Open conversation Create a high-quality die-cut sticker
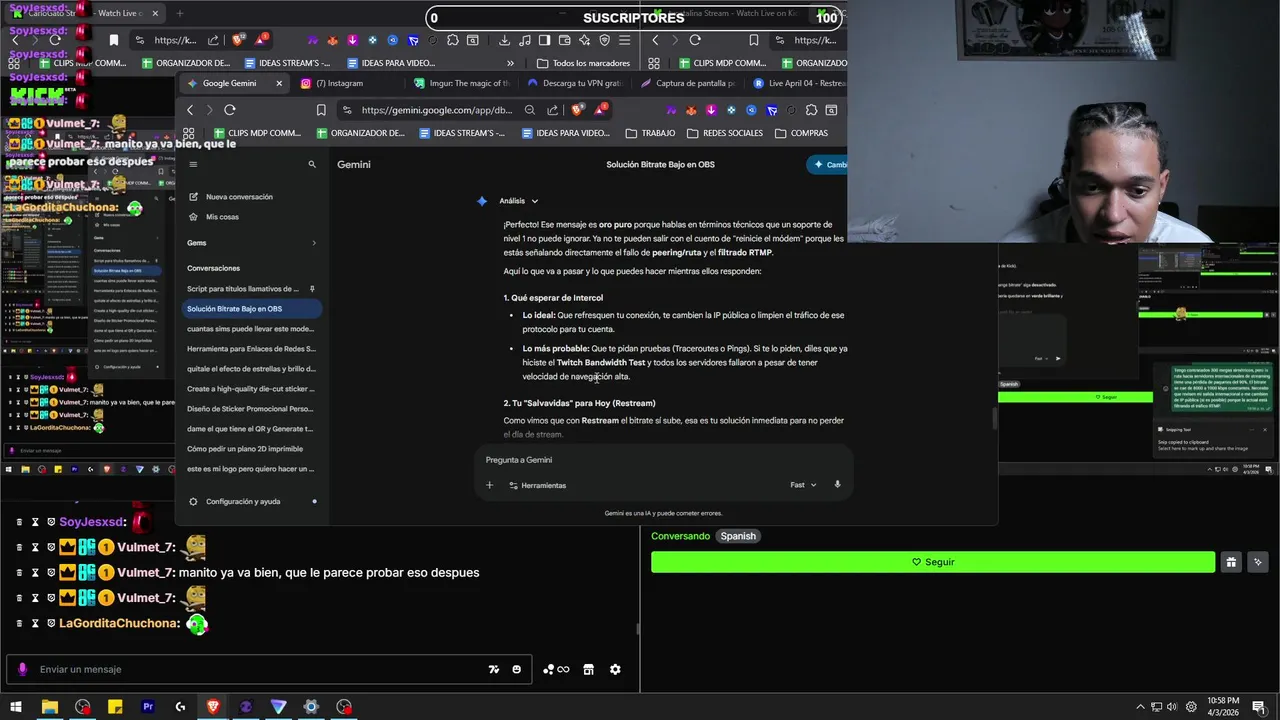1280x720 pixels. 250,389
